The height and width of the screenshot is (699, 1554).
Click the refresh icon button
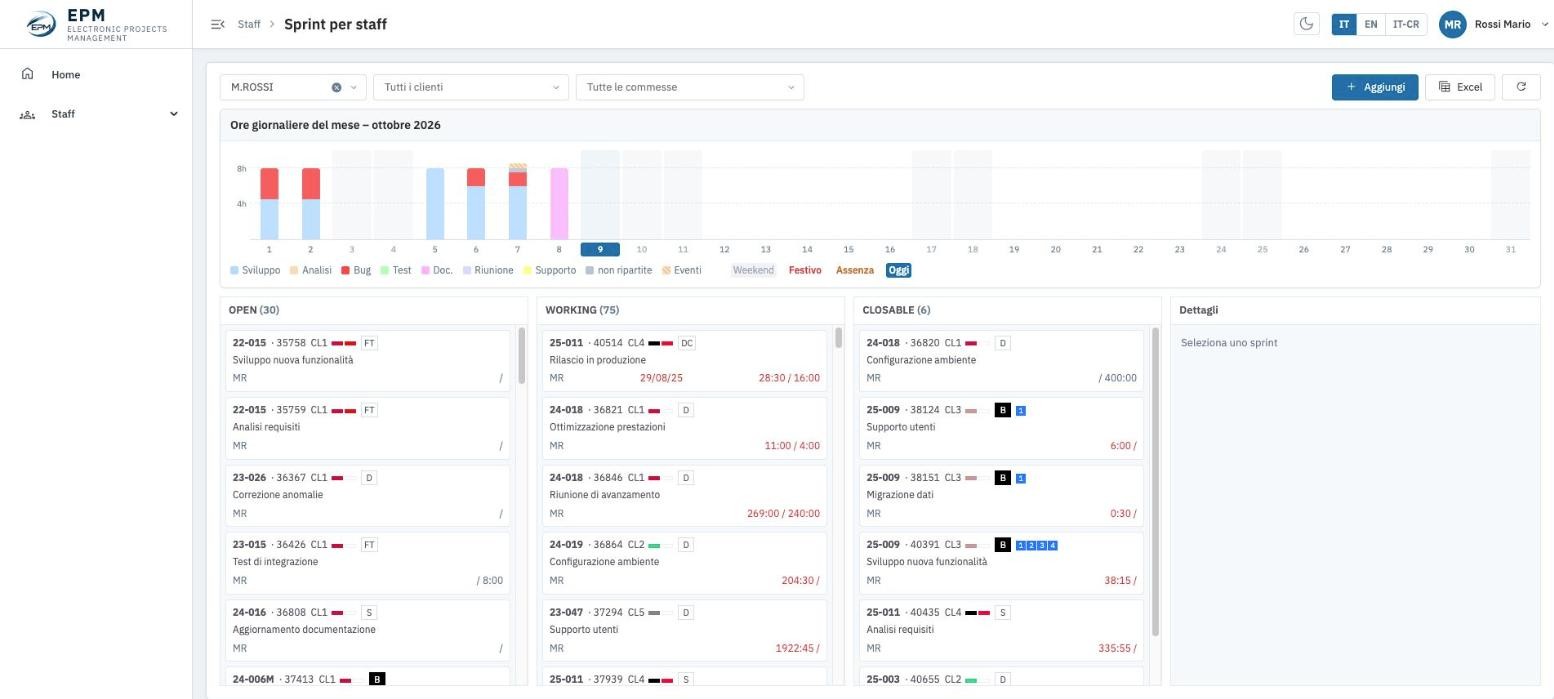tap(1521, 87)
